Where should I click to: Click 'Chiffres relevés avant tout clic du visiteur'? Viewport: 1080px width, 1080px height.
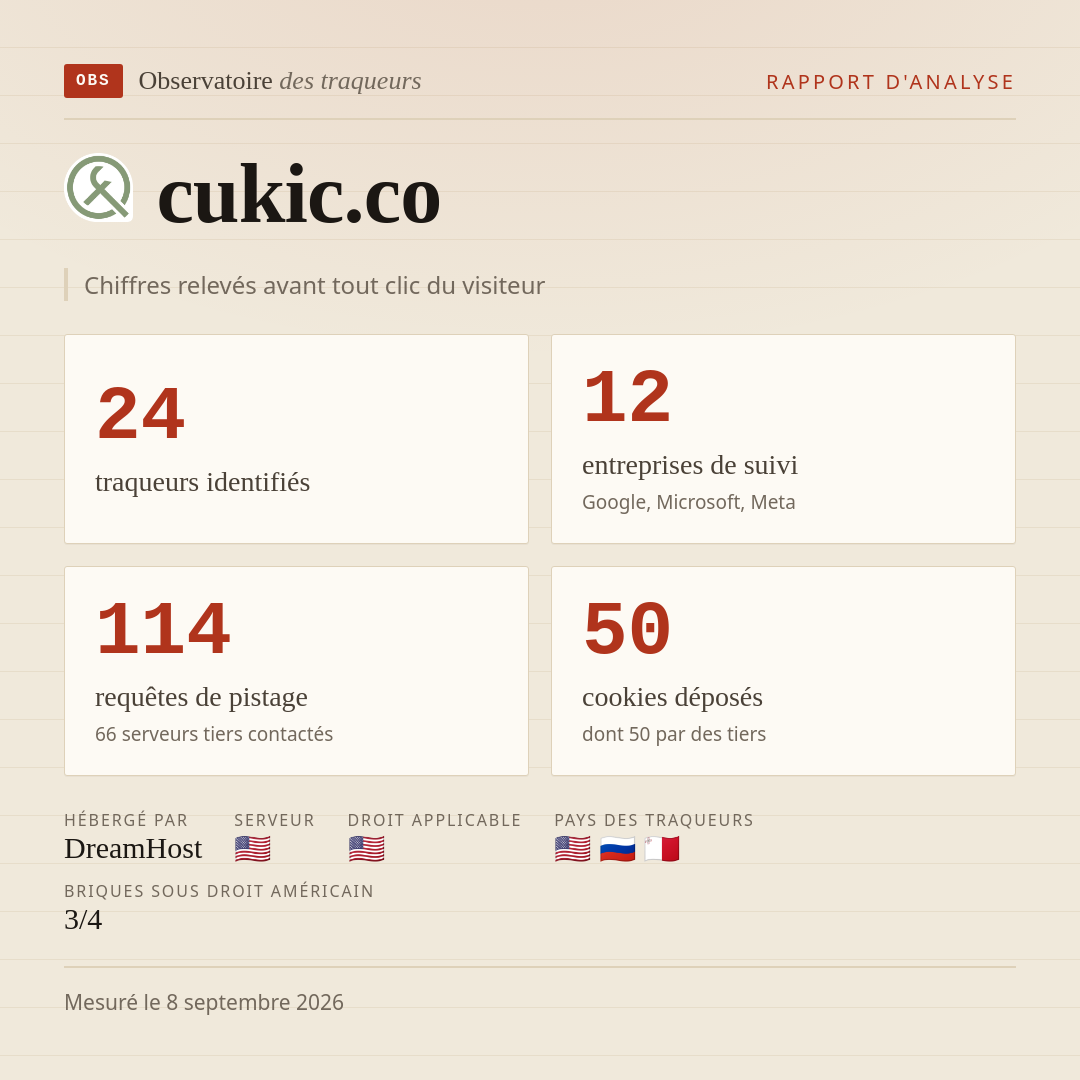(x=314, y=285)
